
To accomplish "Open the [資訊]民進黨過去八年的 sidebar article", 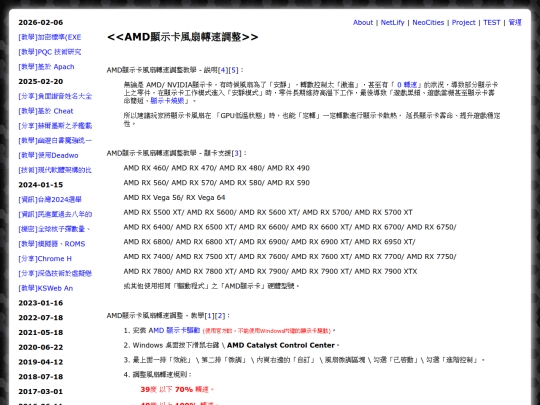I will pos(55,214).
